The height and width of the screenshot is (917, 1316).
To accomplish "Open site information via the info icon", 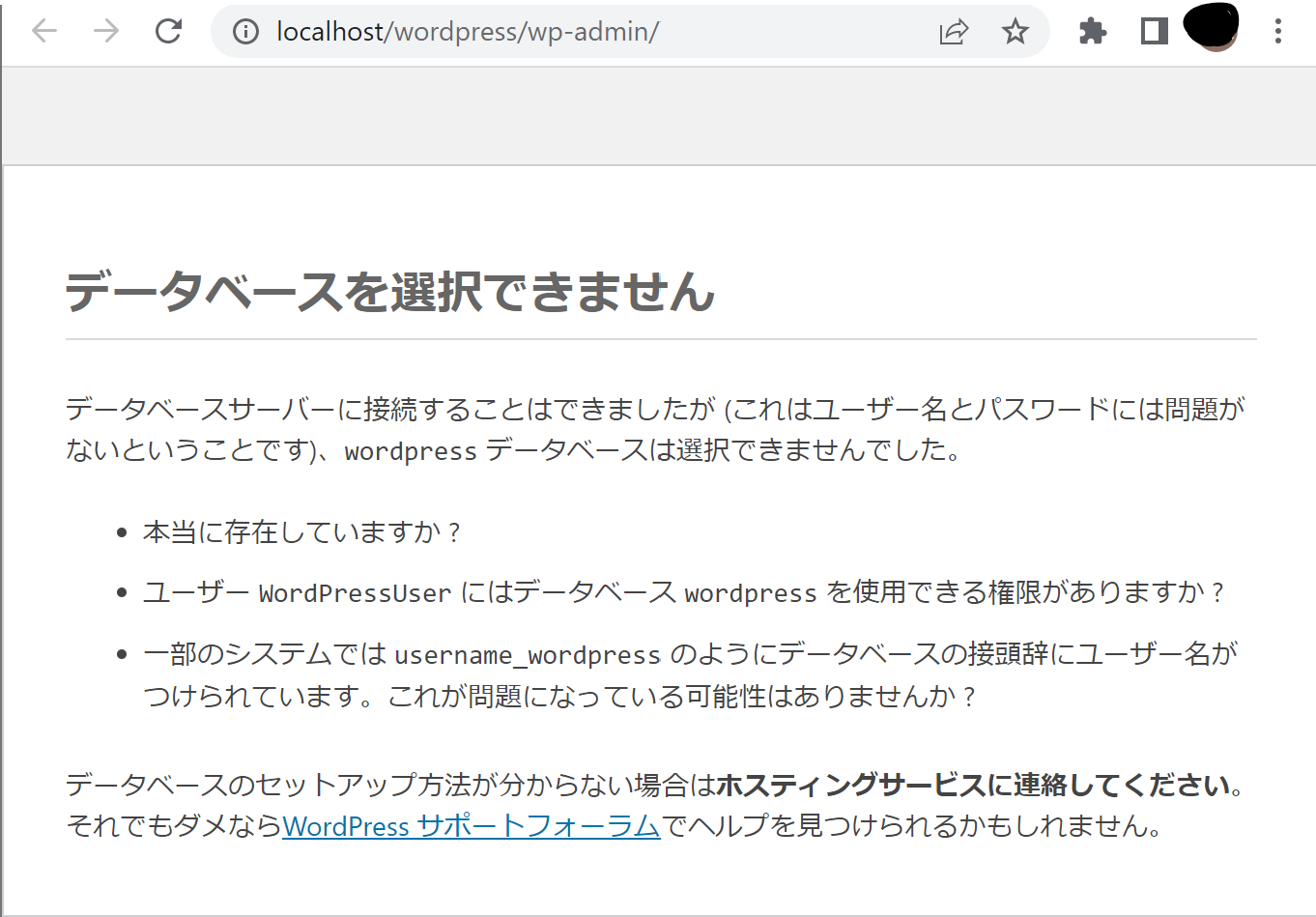I will pos(244,31).
